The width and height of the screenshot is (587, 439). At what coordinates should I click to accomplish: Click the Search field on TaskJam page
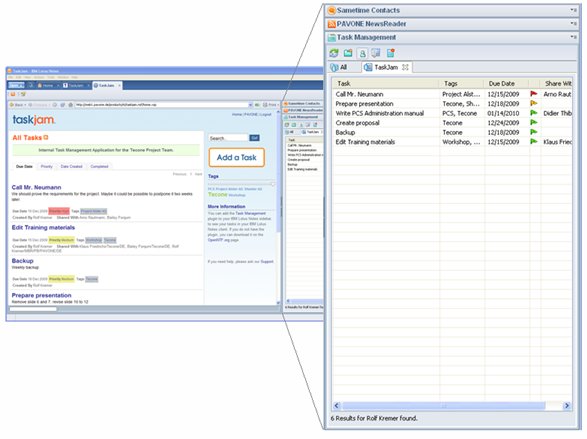pyautogui.click(x=228, y=138)
